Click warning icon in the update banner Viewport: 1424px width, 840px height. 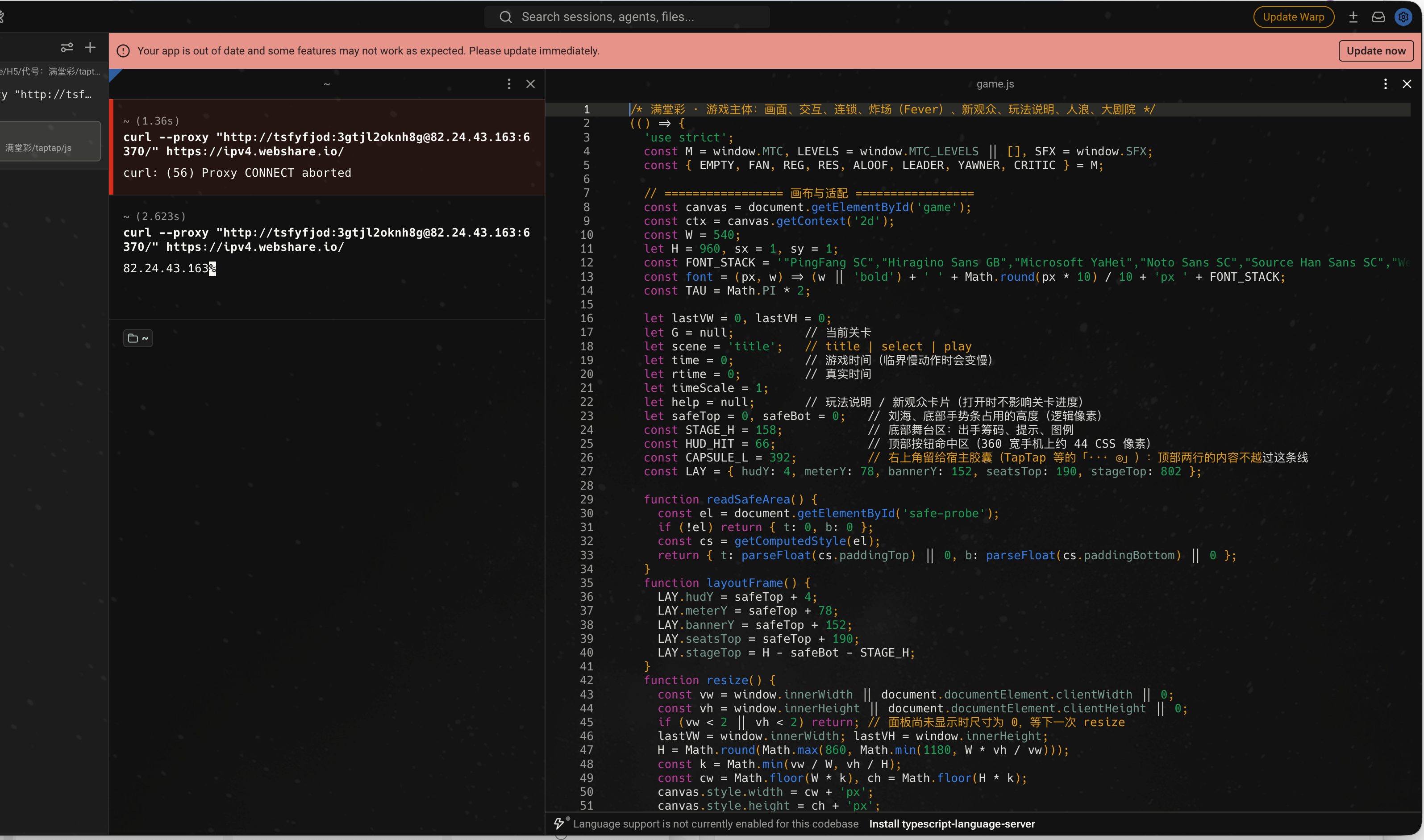pos(123,51)
